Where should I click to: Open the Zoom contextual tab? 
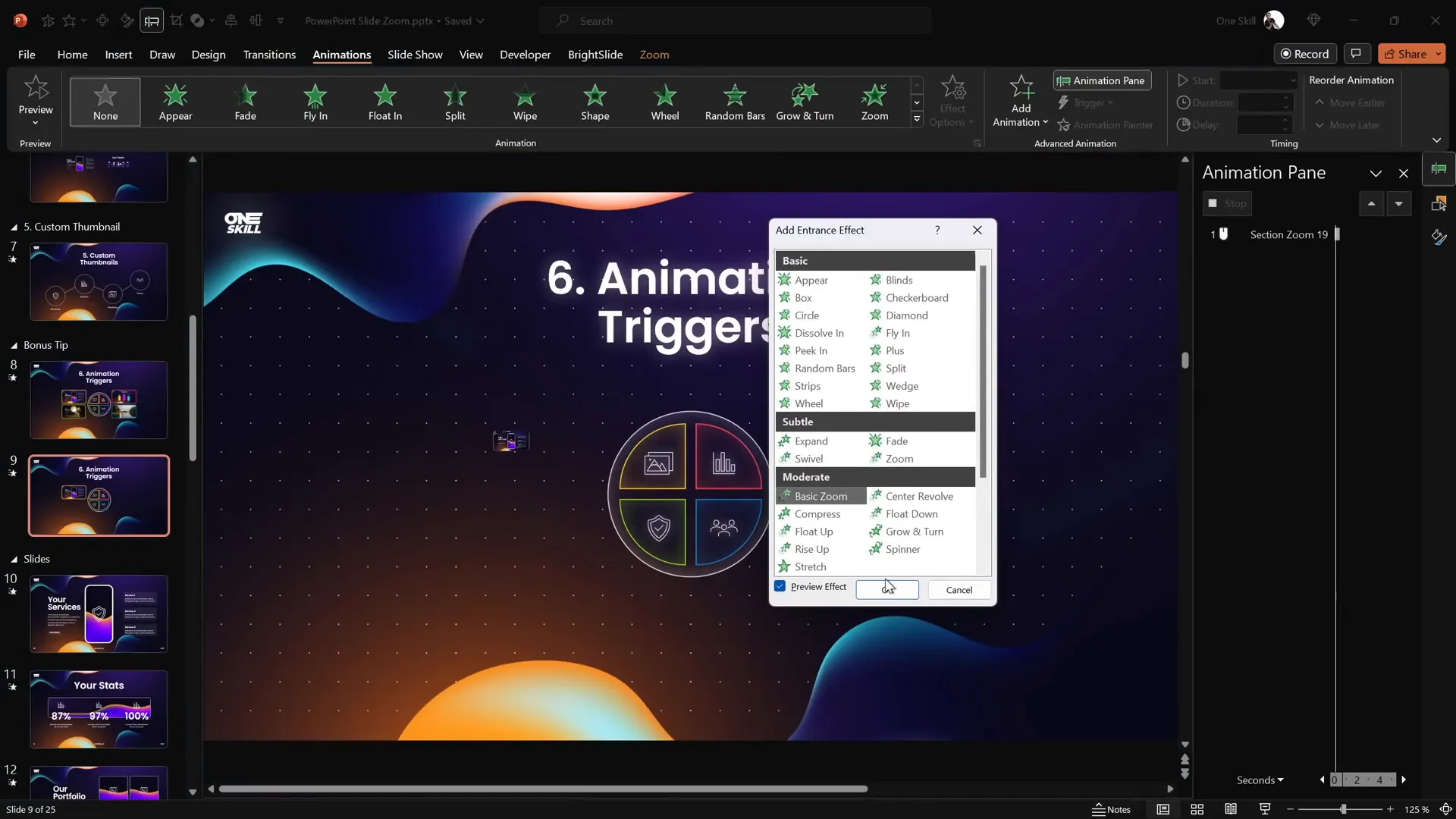pos(654,55)
